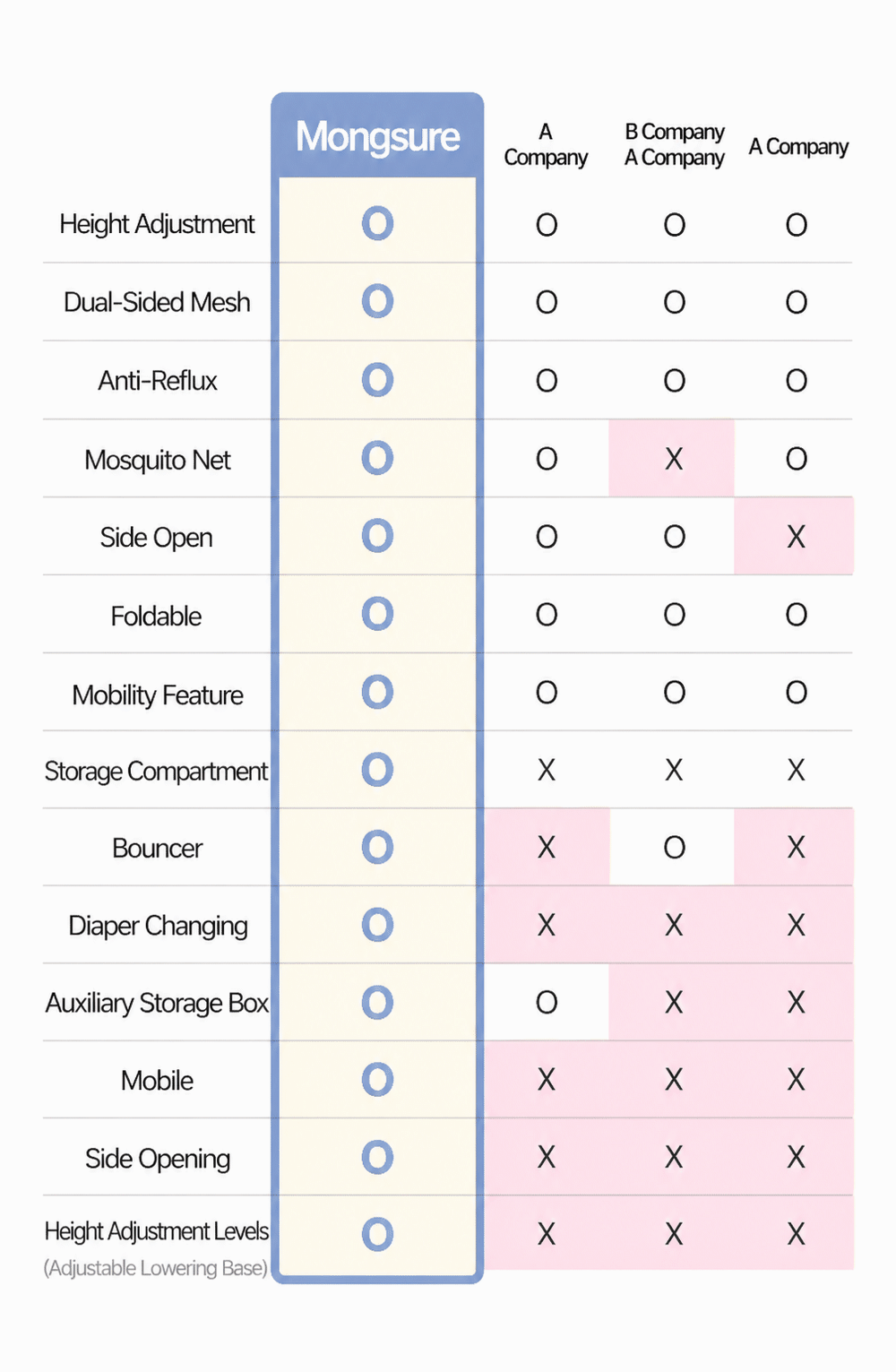
Task: Click the Storage Compartment label
Action: click(x=156, y=771)
